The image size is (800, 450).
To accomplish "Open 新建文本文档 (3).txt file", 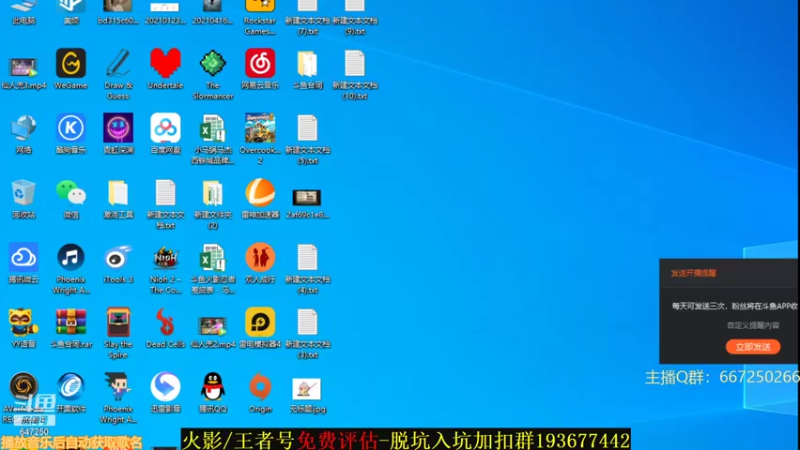I will coord(307,322).
